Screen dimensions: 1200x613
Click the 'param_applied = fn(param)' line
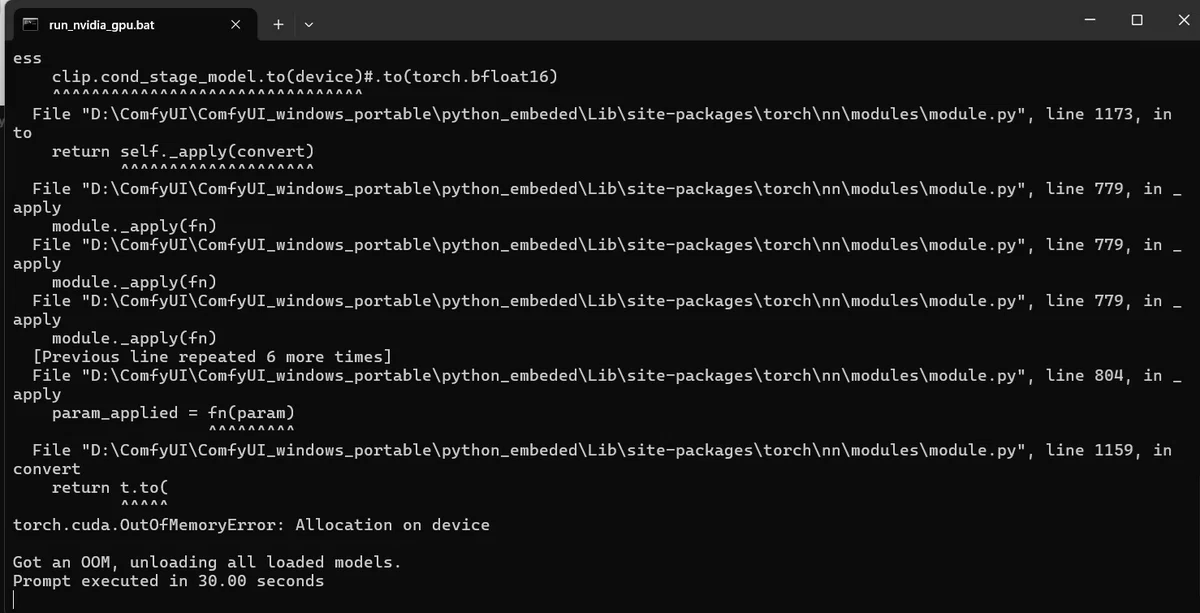173,413
